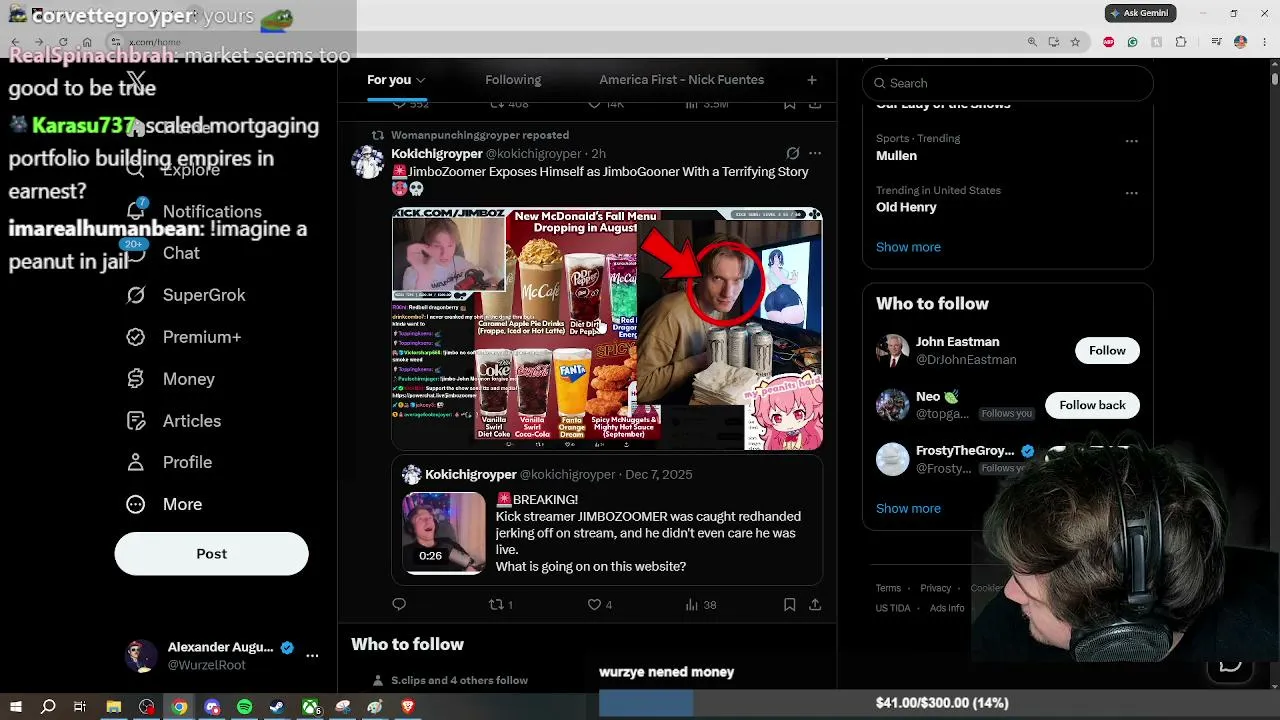Expand the For you tab dropdown chevron
1280x720 pixels.
pyautogui.click(x=421, y=80)
